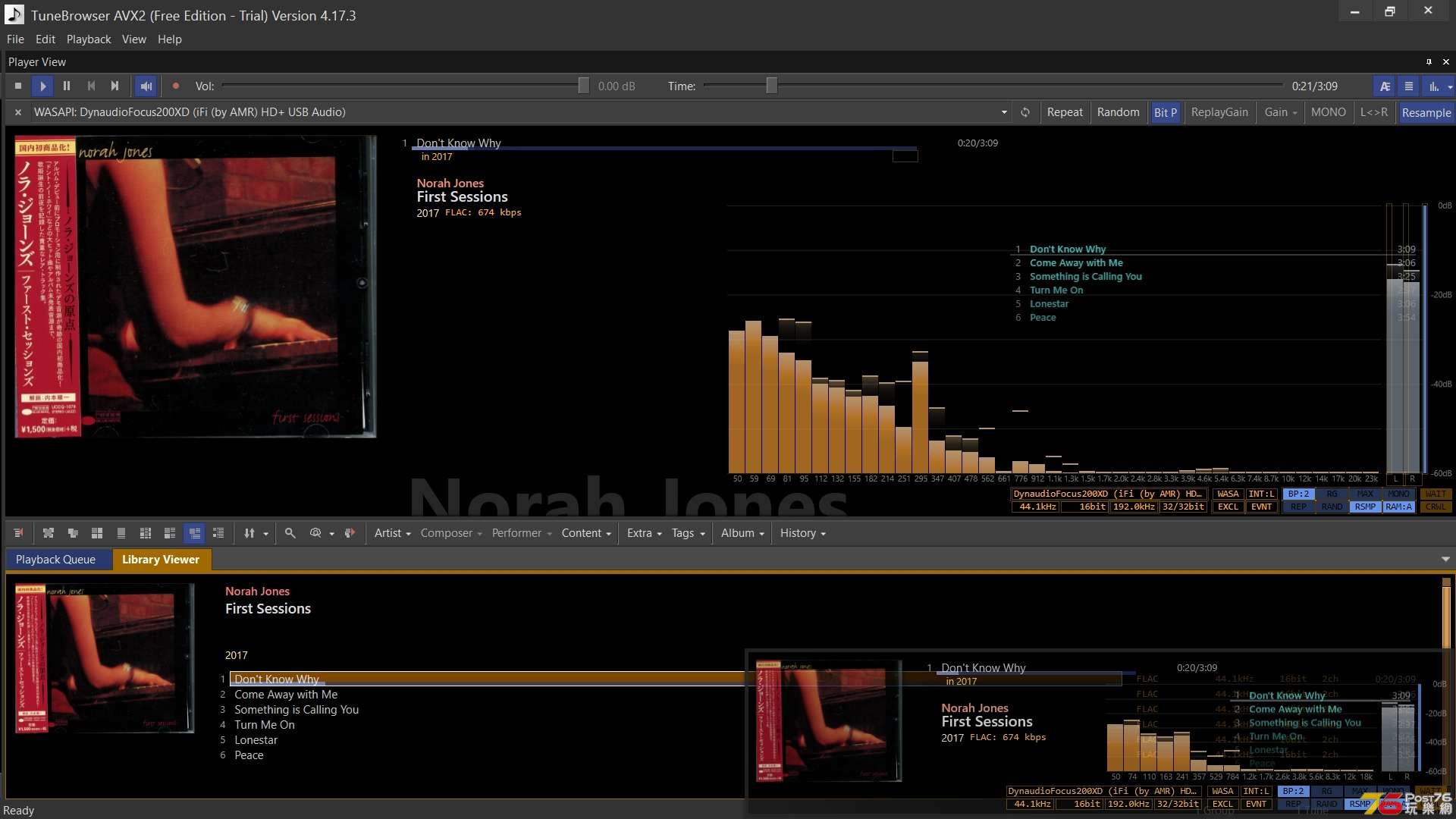The width and height of the screenshot is (1456, 819).
Task: Open the Extra dropdown
Action: coord(645,533)
